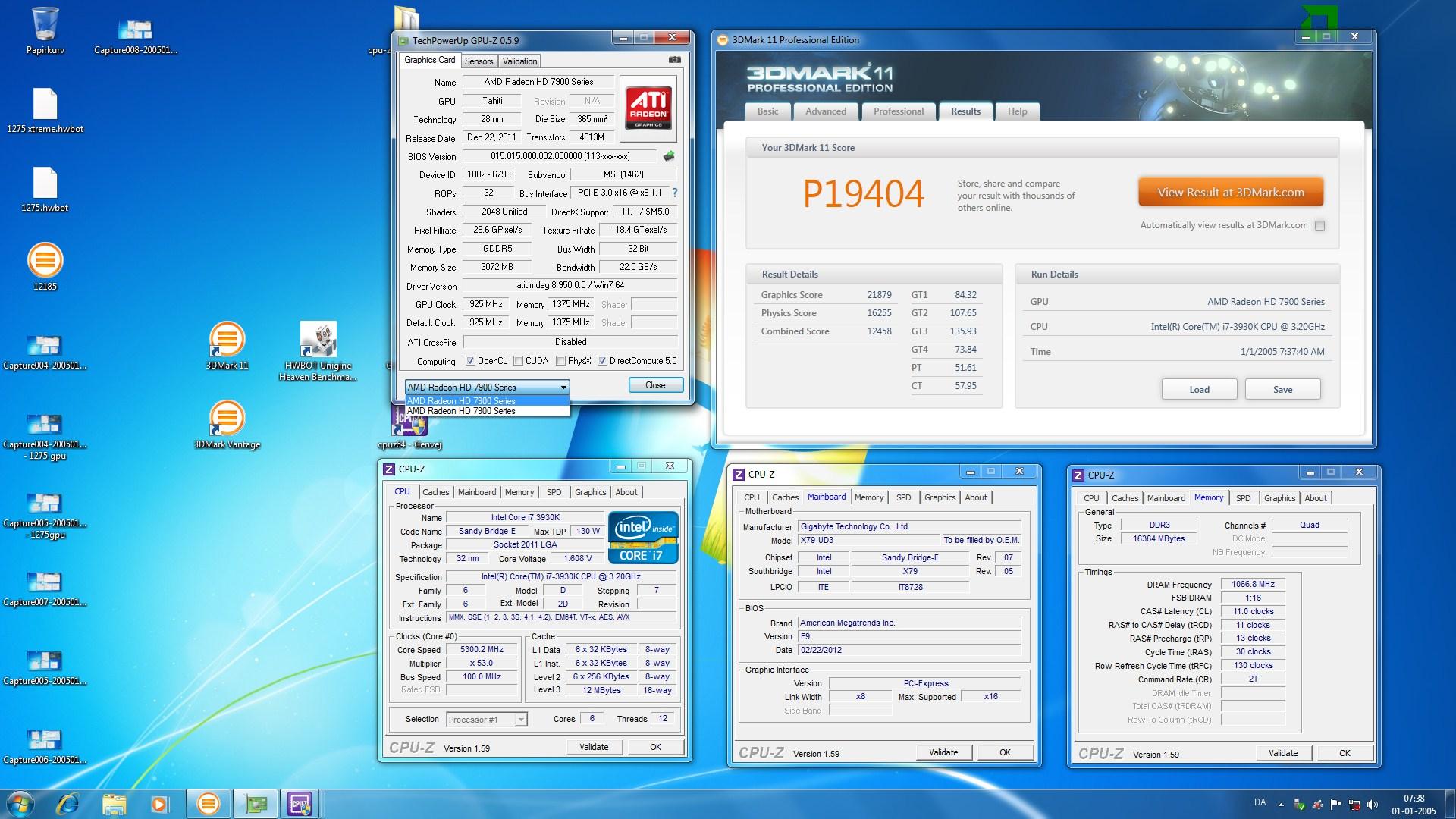Image resolution: width=1456 pixels, height=819 pixels.
Task: Click the Close button in GPU-Z
Action: pos(655,385)
